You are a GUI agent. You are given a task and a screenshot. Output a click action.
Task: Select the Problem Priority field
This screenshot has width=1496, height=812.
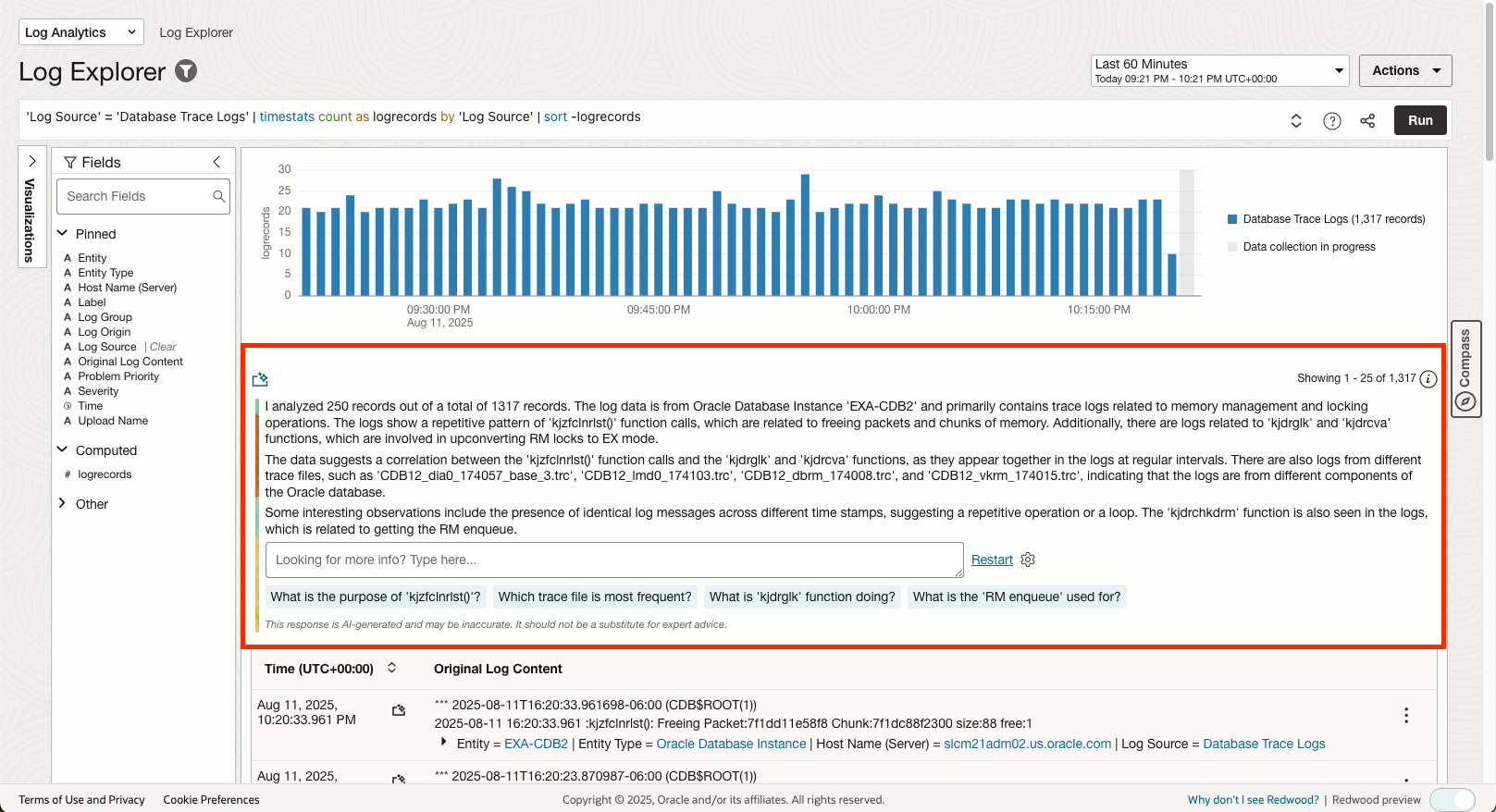118,376
